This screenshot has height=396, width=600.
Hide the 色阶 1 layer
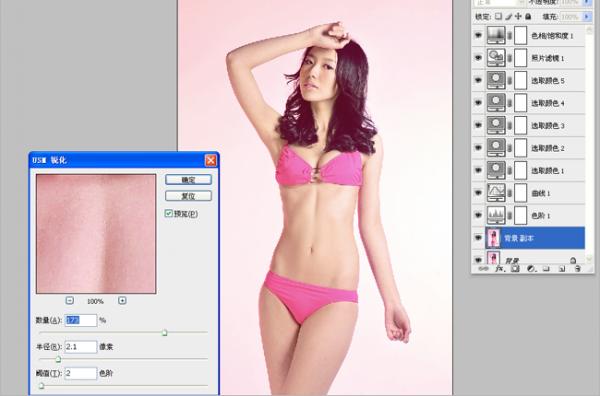coord(478,215)
